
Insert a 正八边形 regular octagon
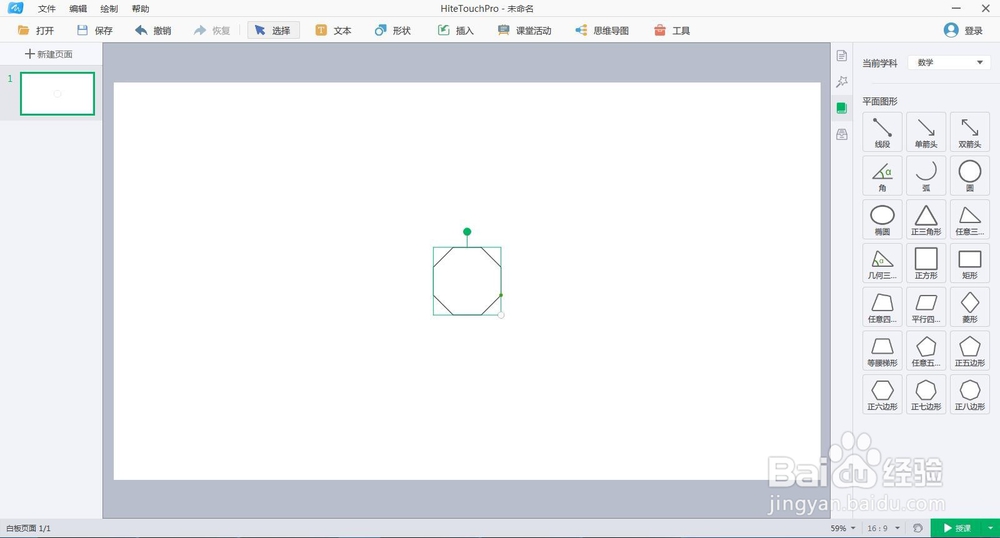coord(969,394)
